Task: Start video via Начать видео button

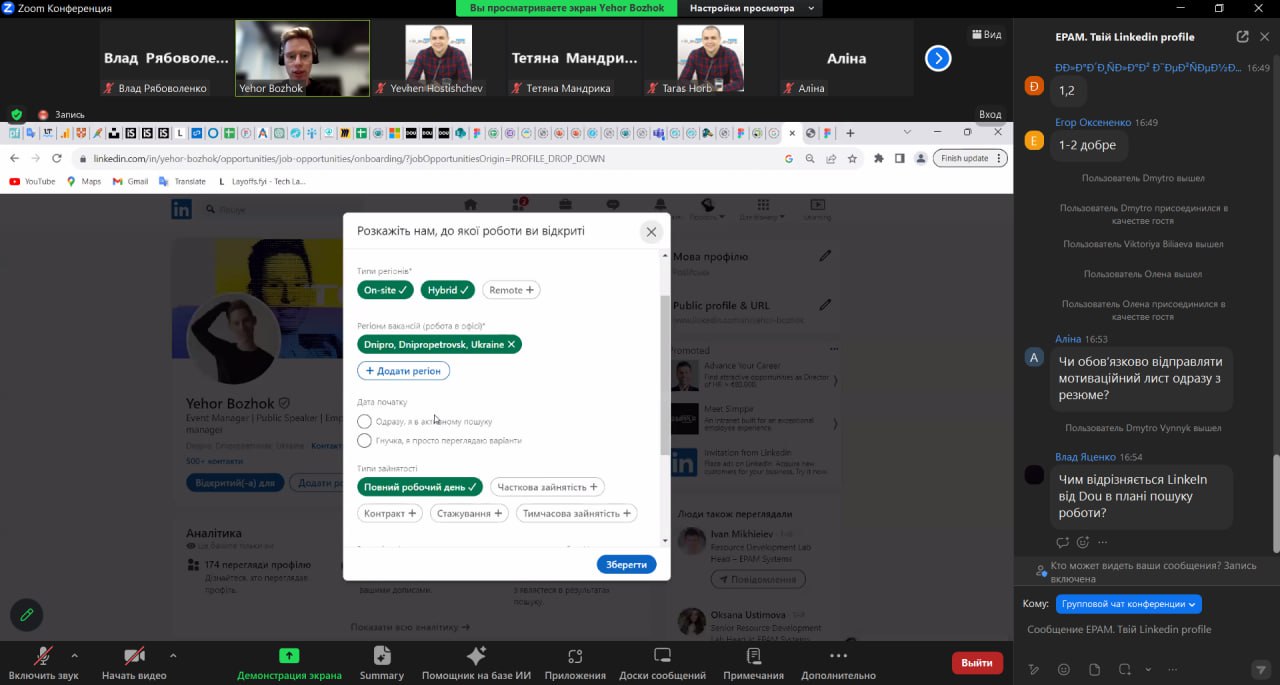Action: [134, 663]
